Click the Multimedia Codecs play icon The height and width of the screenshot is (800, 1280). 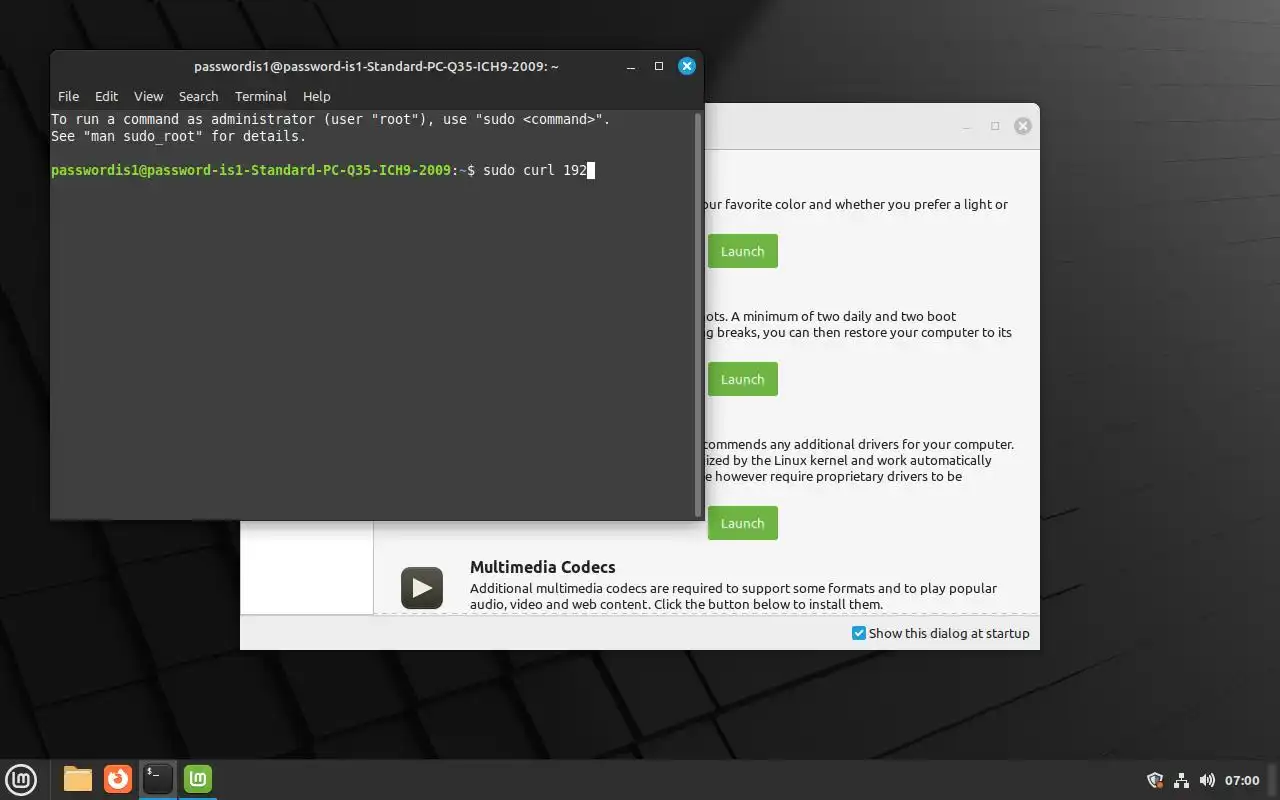[422, 588]
